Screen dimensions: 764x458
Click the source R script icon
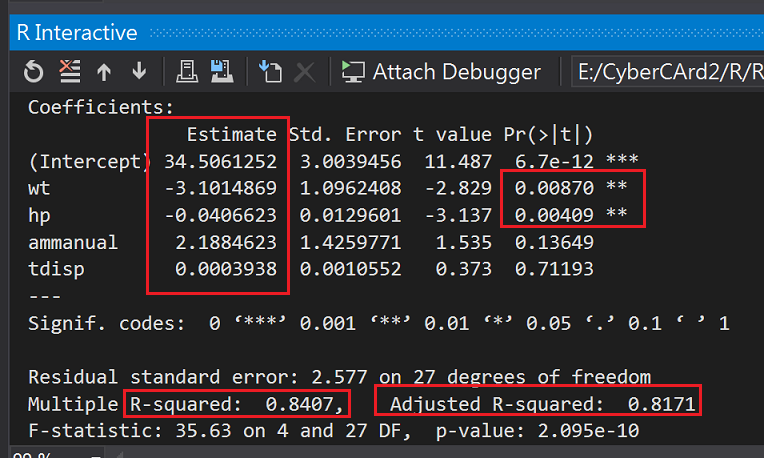[270, 71]
